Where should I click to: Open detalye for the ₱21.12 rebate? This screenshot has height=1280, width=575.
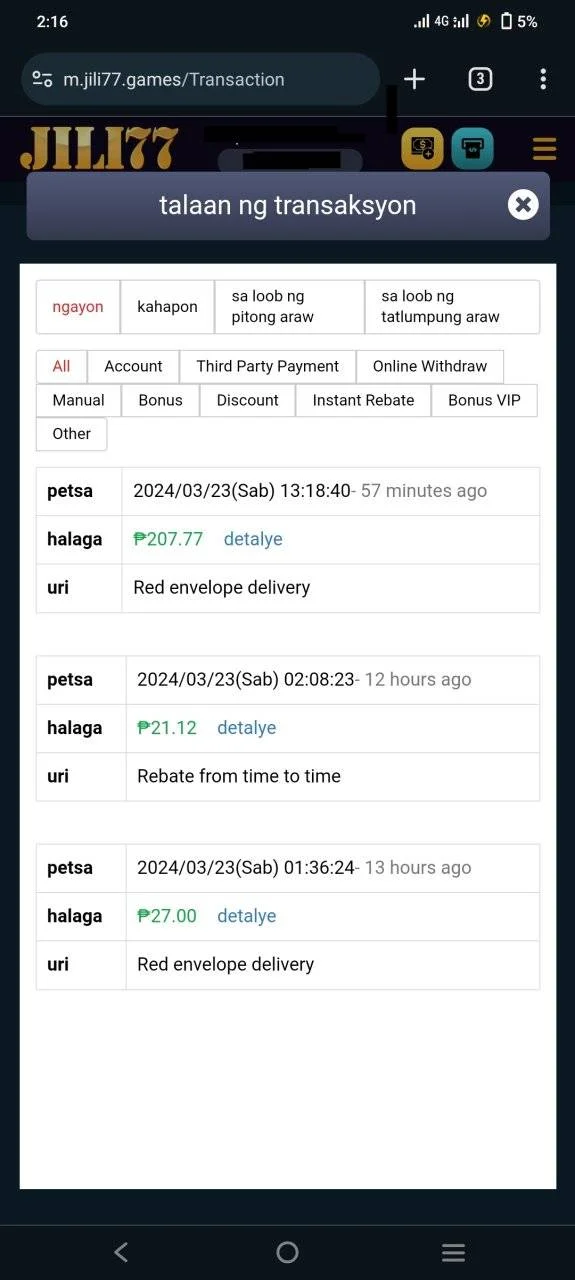(x=246, y=728)
